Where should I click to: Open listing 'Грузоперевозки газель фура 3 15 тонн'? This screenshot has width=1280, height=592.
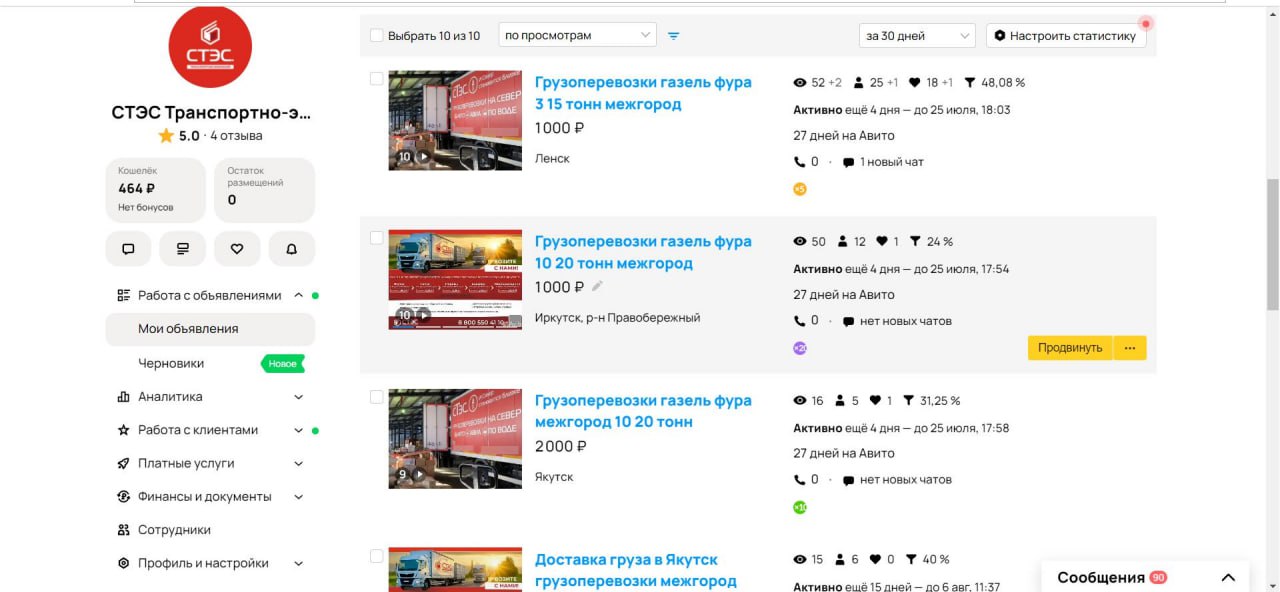point(643,93)
